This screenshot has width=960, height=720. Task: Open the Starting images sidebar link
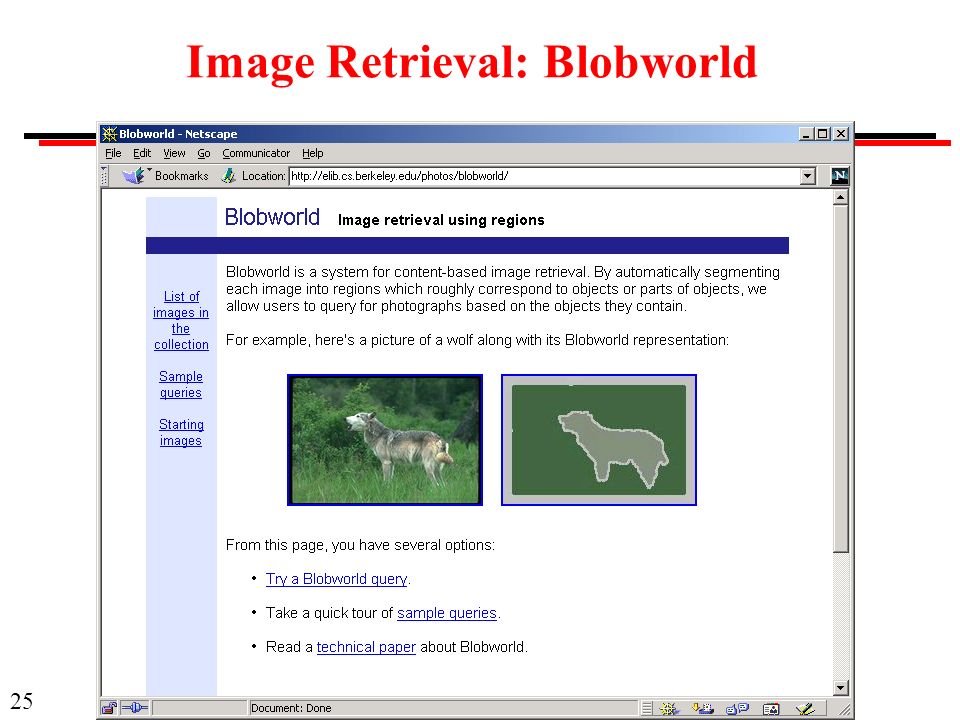tap(181, 432)
